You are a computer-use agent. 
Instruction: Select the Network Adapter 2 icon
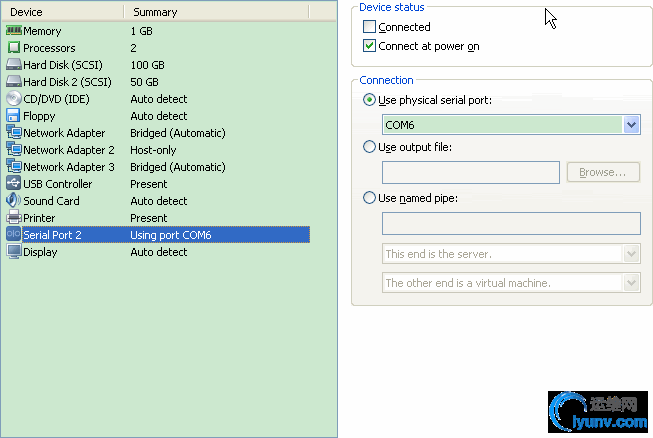pos(14,149)
